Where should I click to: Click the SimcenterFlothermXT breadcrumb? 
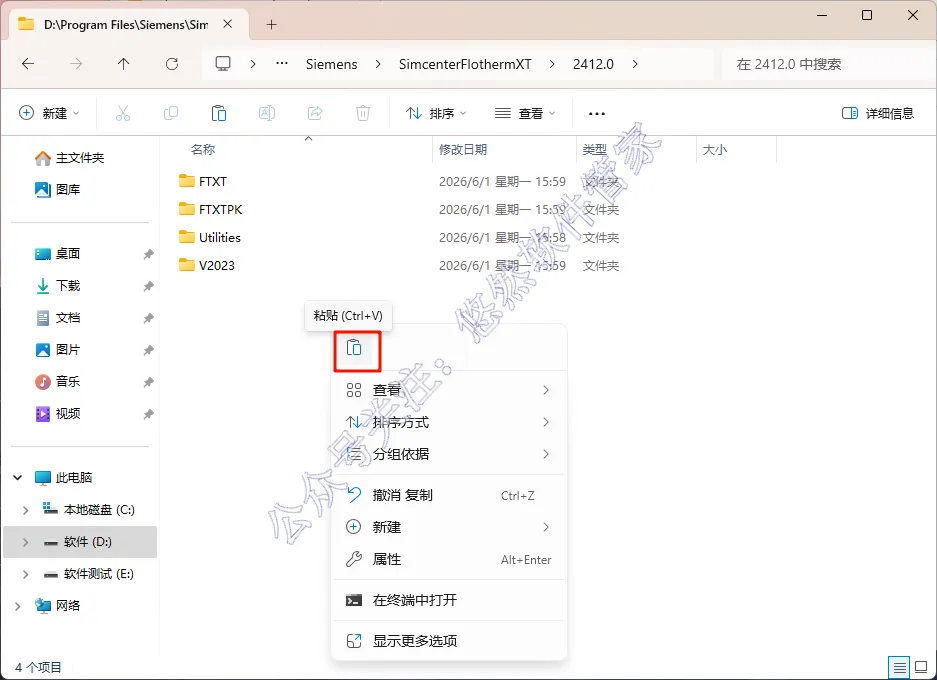point(465,64)
